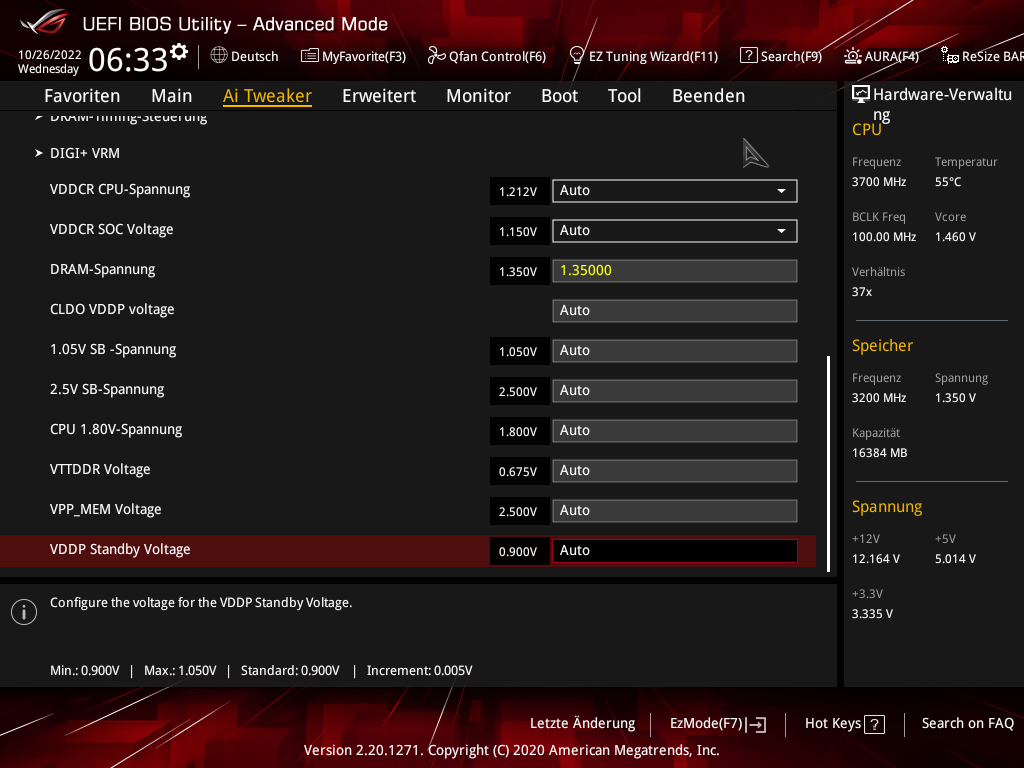
Task: Select the VPP_MEM Voltage label
Action: [x=106, y=509]
